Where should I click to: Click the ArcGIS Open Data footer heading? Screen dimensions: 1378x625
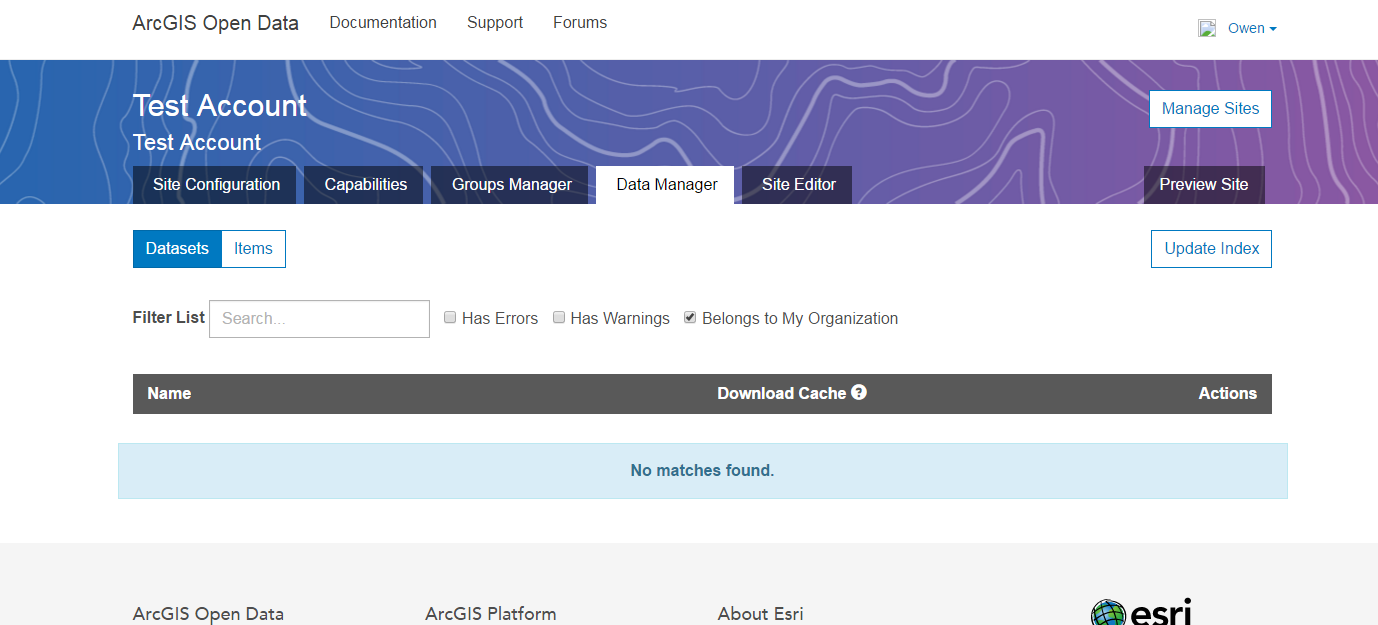point(208,614)
